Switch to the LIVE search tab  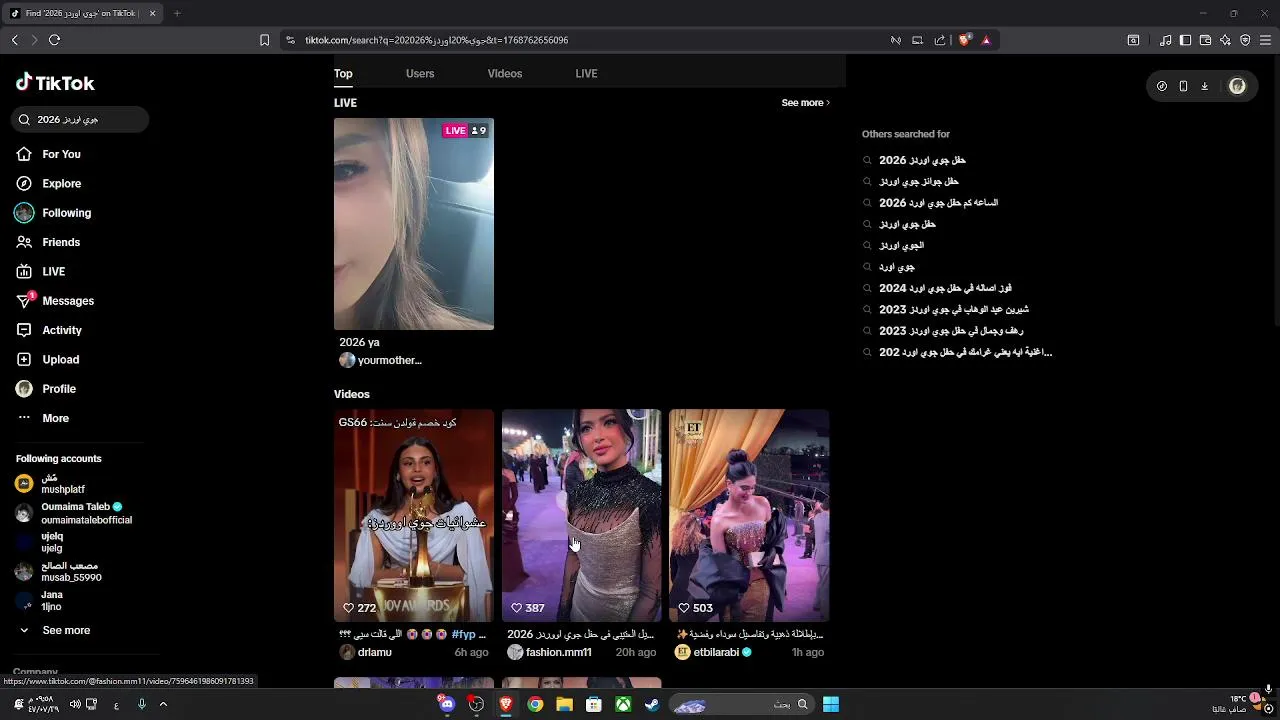(x=586, y=73)
